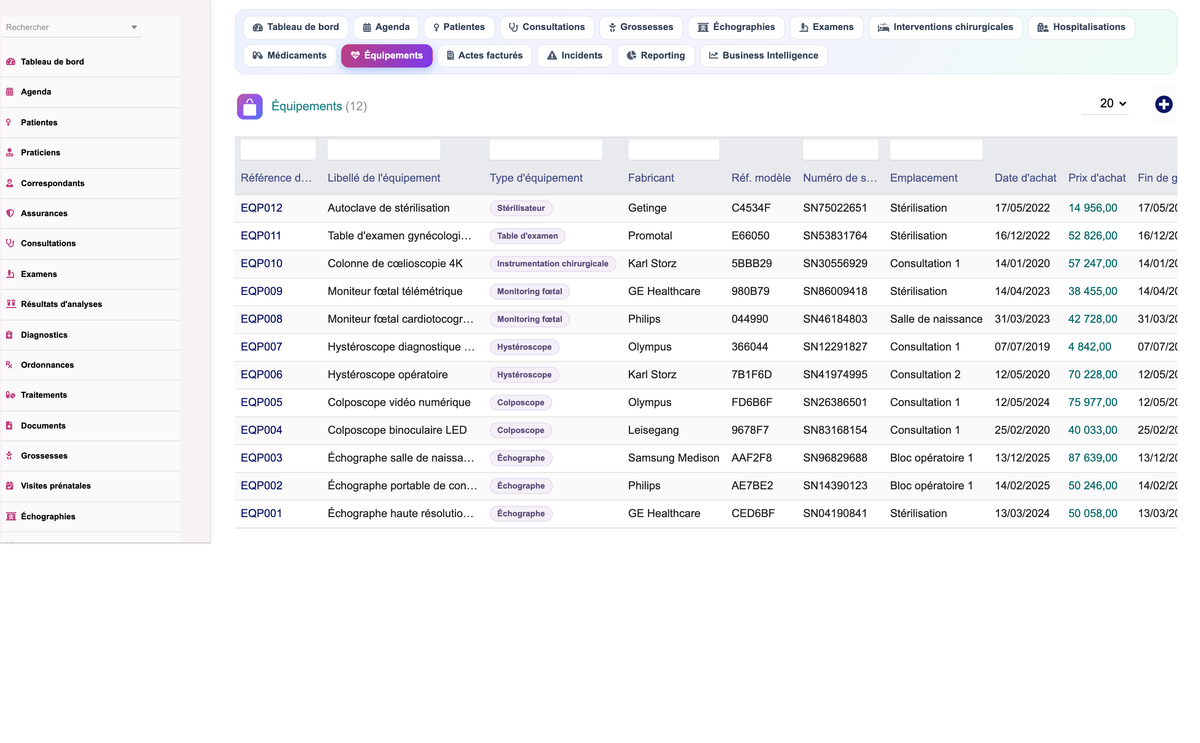Click the Emplacement filter input field
This screenshot has width=1200, height=743.
click(936, 150)
